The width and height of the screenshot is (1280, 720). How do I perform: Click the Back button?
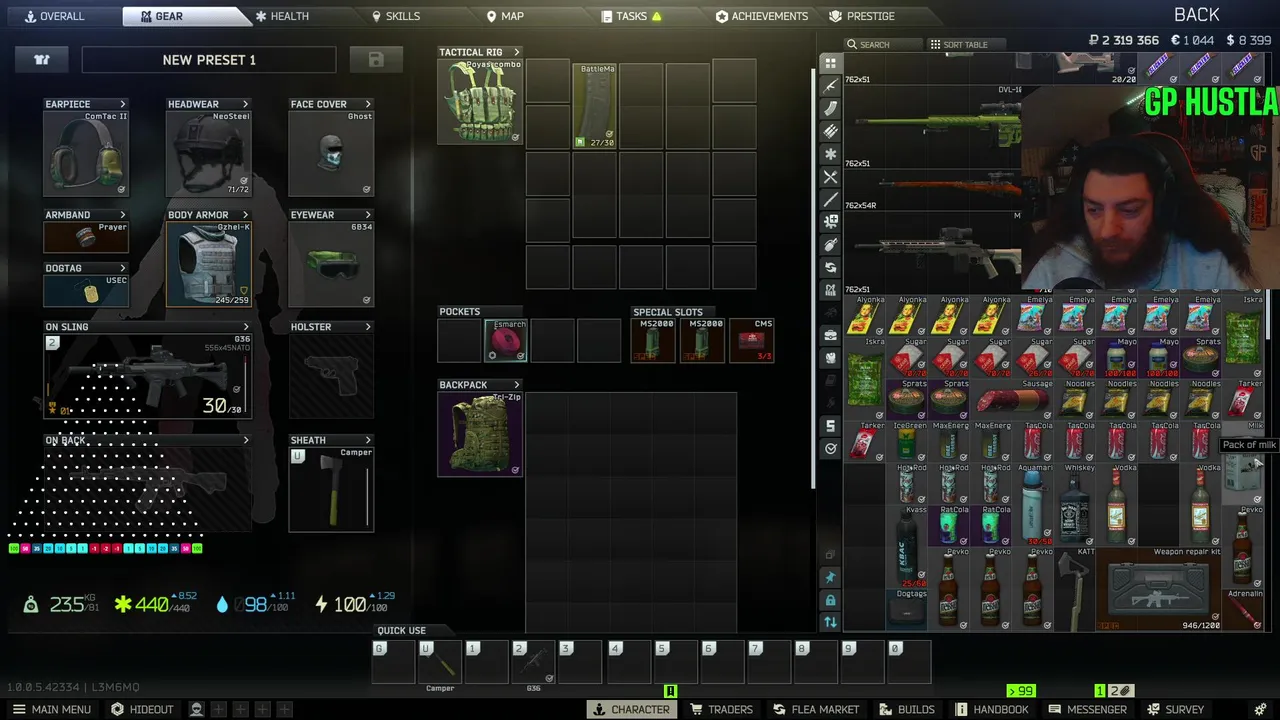point(1197,14)
